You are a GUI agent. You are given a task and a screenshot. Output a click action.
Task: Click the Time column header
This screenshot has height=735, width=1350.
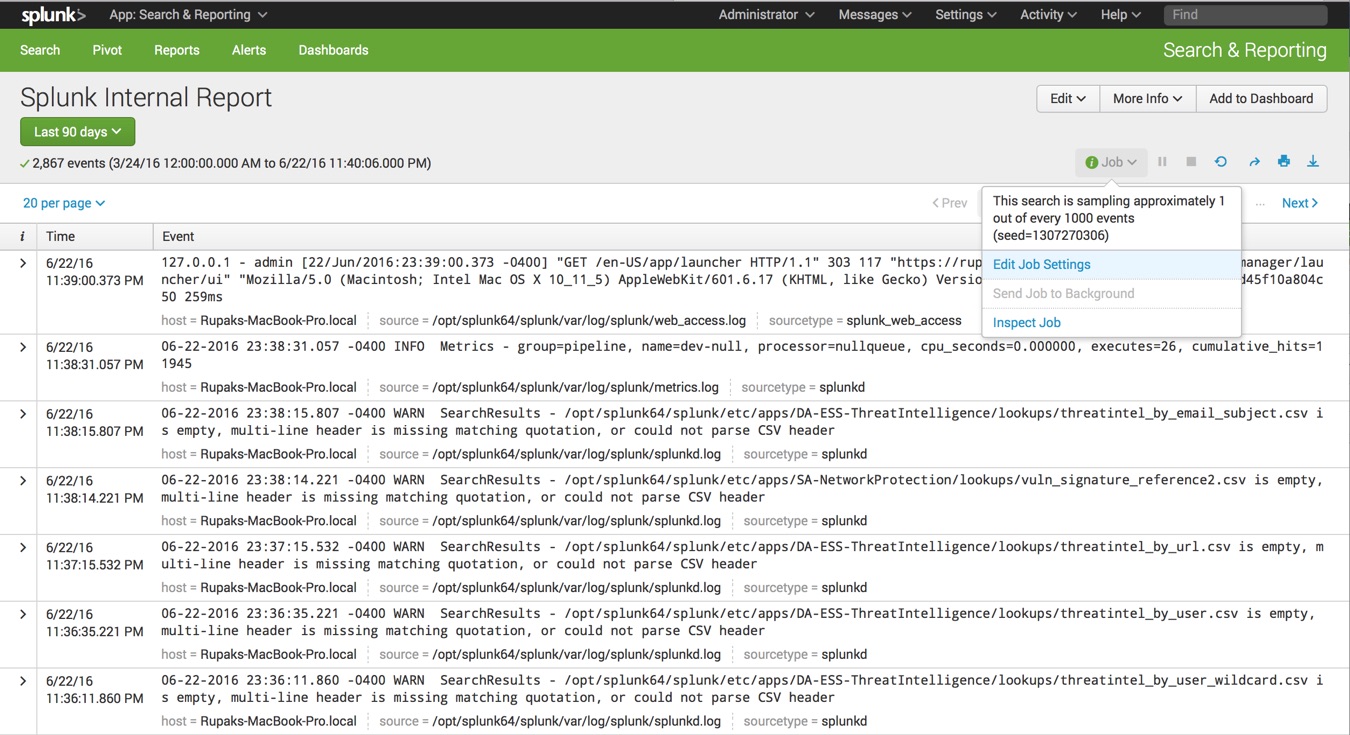click(94, 237)
